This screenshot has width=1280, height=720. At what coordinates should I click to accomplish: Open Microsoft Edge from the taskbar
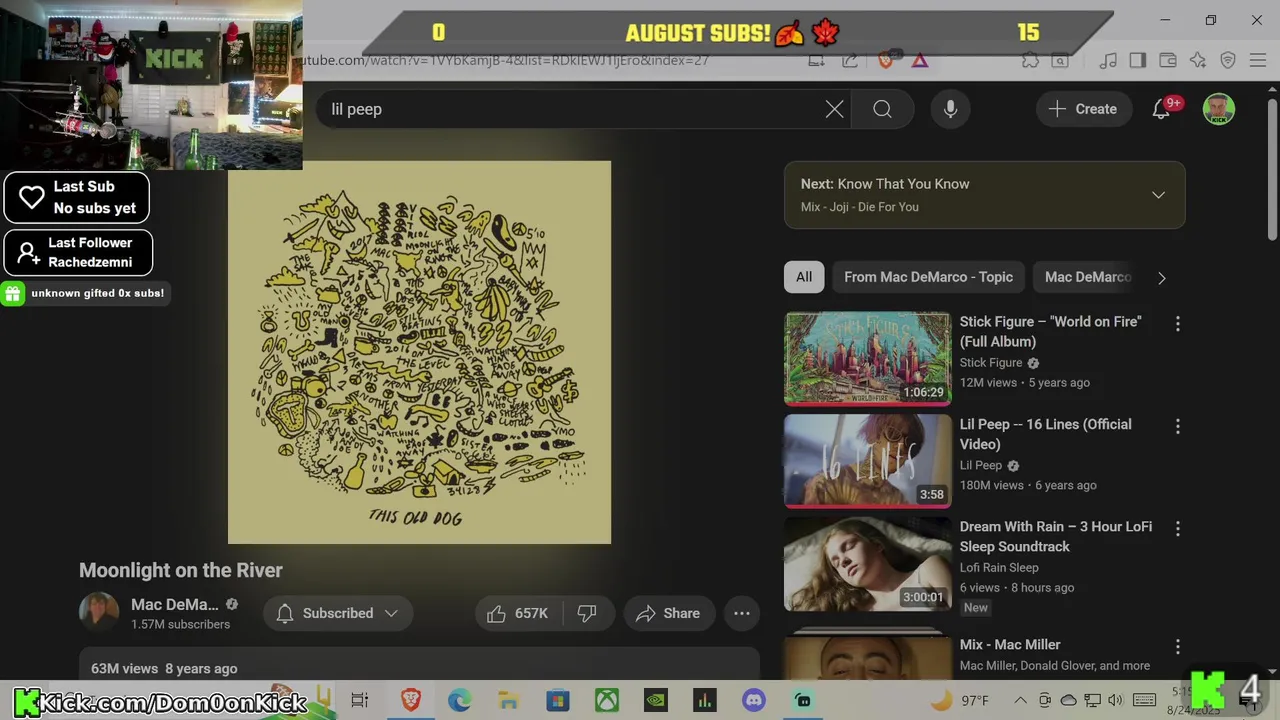459,701
